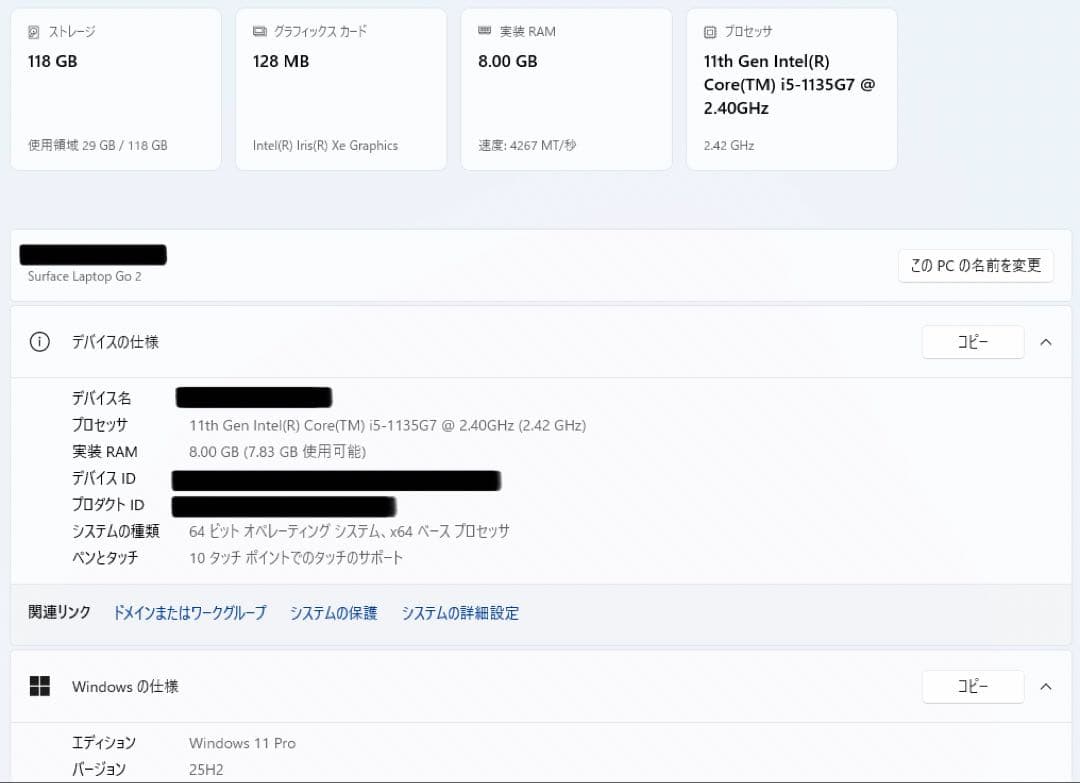The width and height of the screenshot is (1080, 783).
Task: Click the installed RAM icon
Action: pos(485,31)
